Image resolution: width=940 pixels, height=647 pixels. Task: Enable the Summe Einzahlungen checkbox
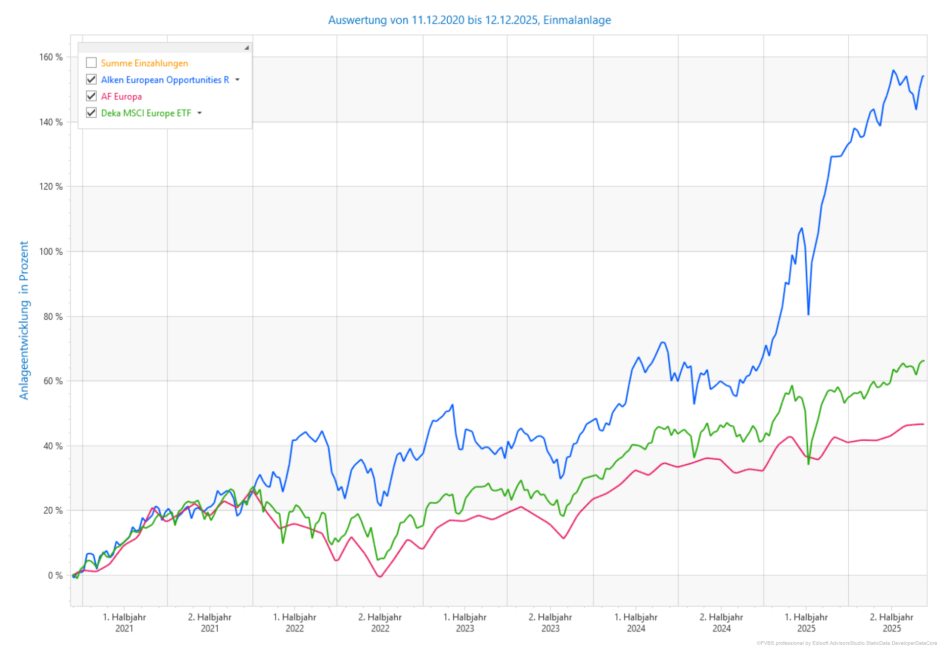tap(92, 63)
